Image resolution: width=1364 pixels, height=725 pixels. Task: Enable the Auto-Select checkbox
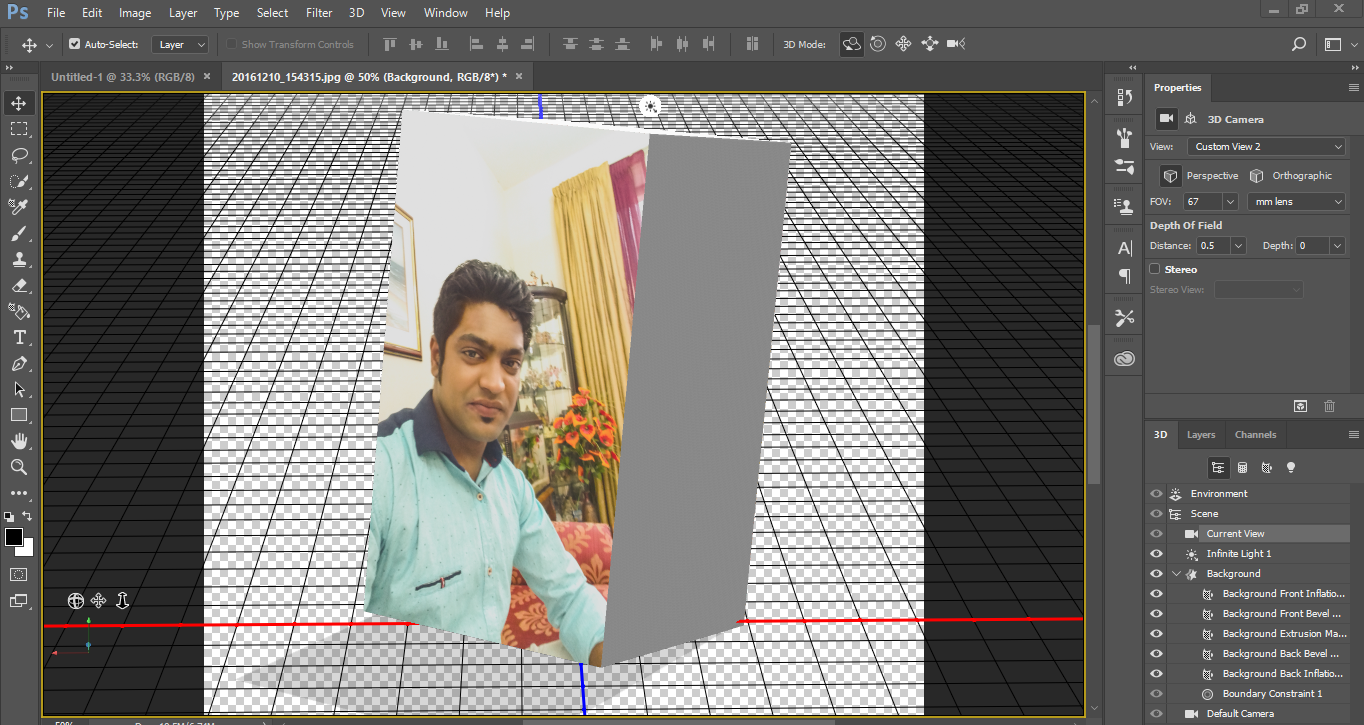(x=76, y=43)
